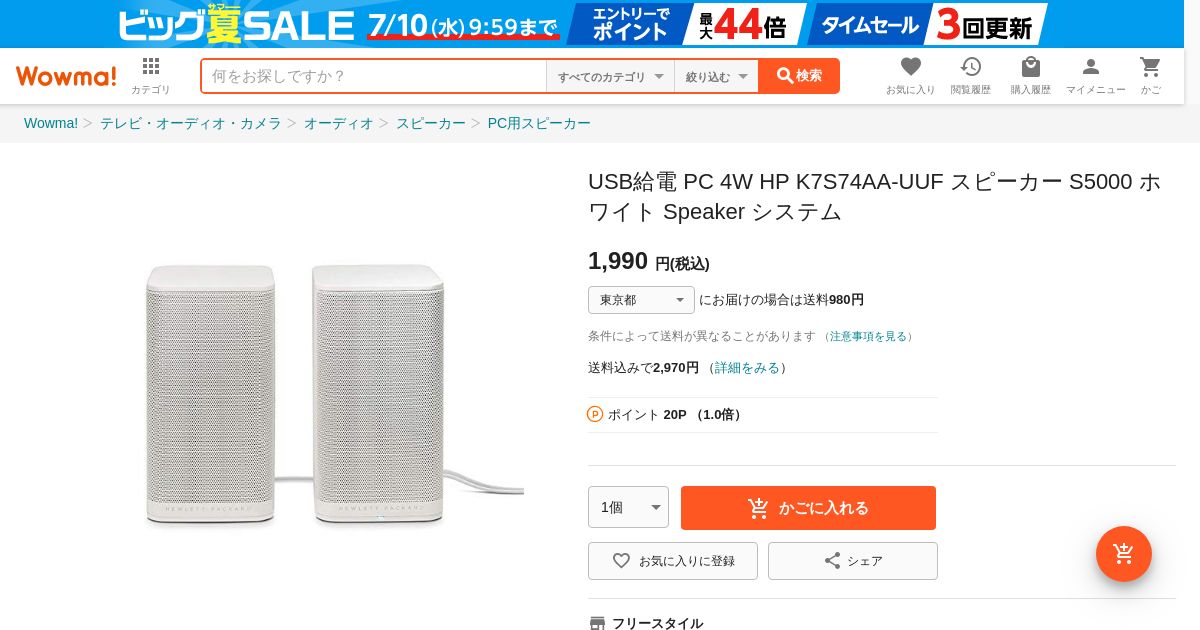Click the Wowma! logo
This screenshot has width=1200, height=630.
click(66, 76)
